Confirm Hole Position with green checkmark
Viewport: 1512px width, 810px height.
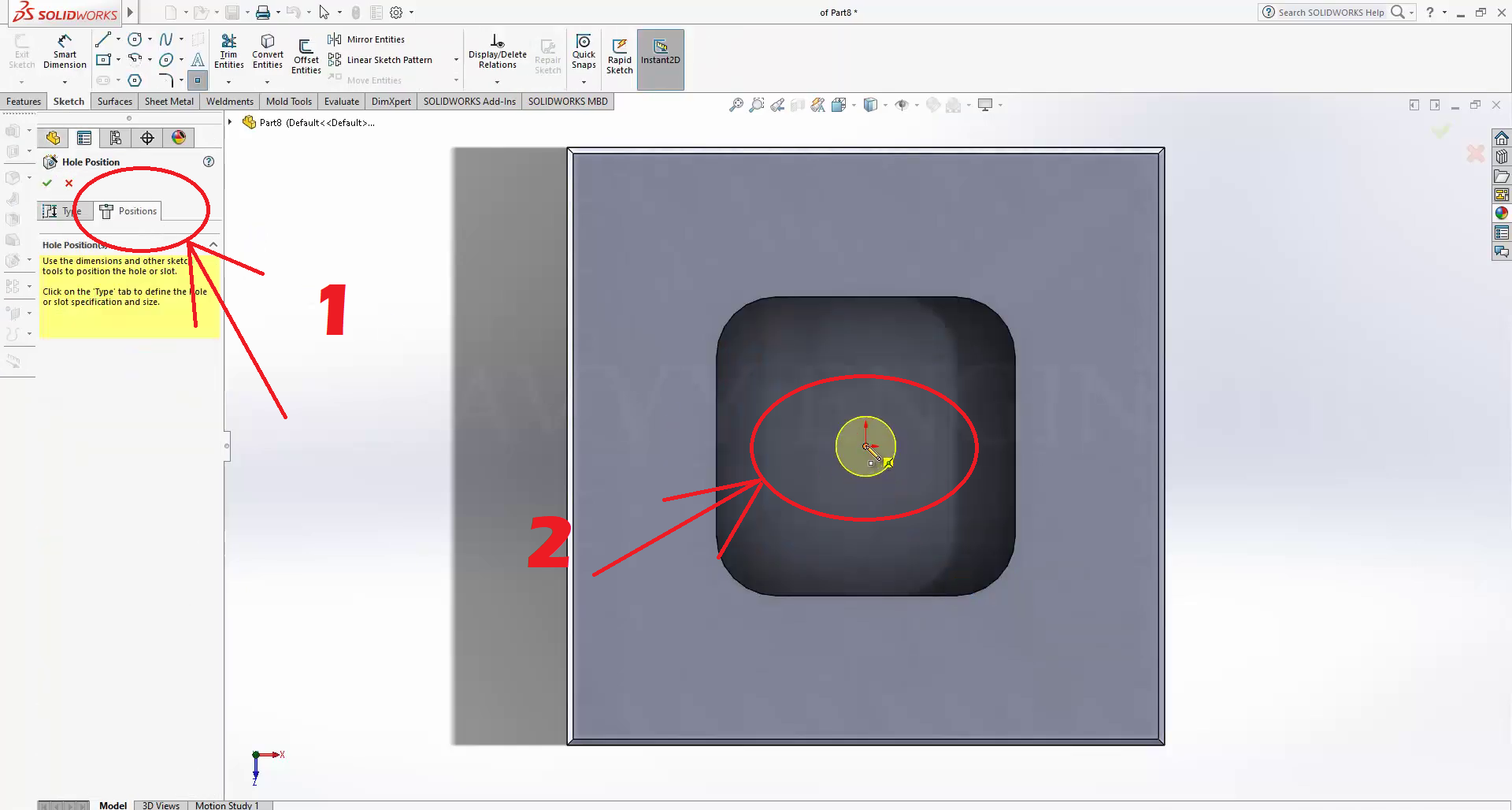[47, 183]
